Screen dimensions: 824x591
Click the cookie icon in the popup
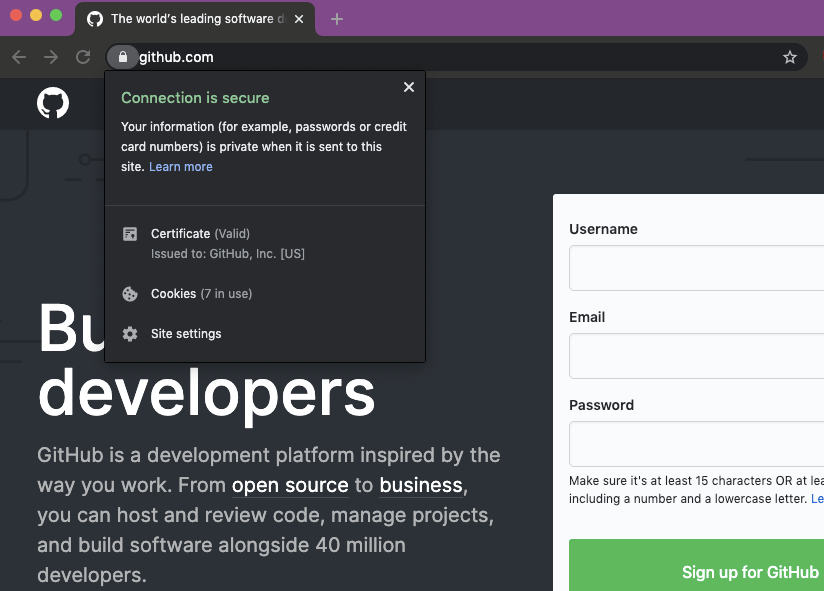tap(130, 294)
